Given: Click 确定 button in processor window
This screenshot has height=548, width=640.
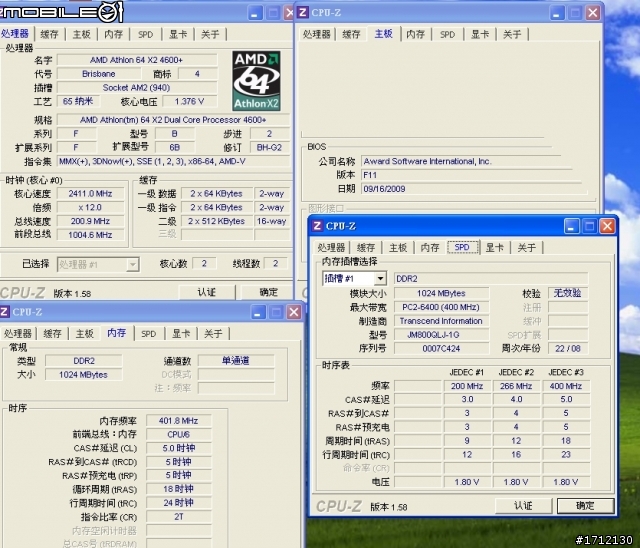Looking at the screenshot, I should pos(268,292).
